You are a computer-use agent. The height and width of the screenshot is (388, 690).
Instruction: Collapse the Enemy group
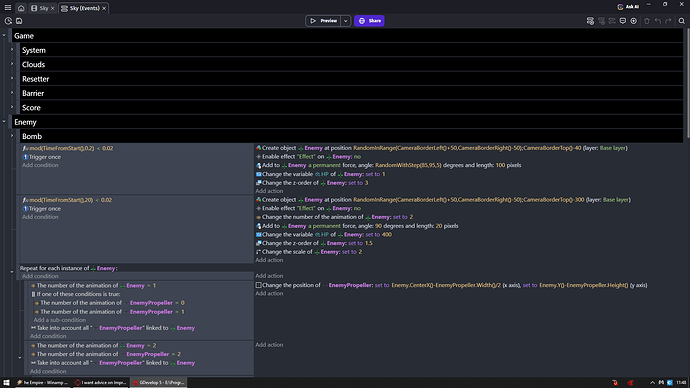coord(4,121)
